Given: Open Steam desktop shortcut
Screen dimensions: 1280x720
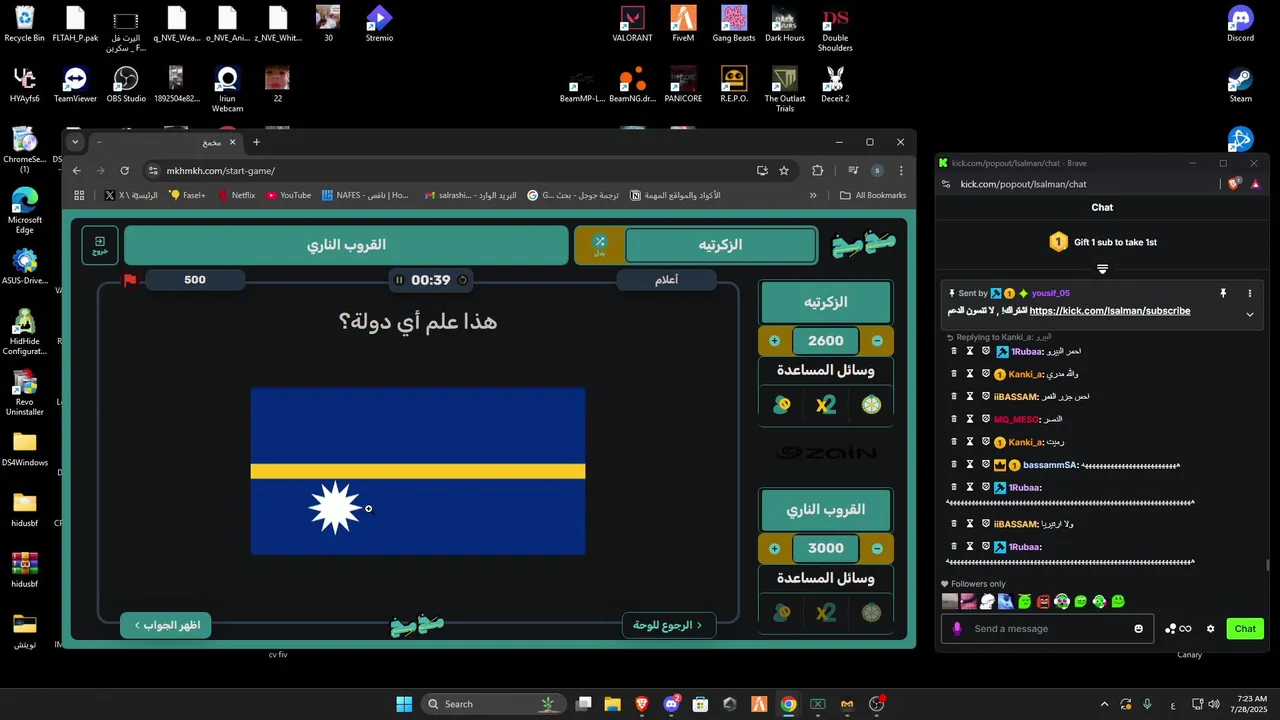Looking at the screenshot, I should click(1240, 85).
